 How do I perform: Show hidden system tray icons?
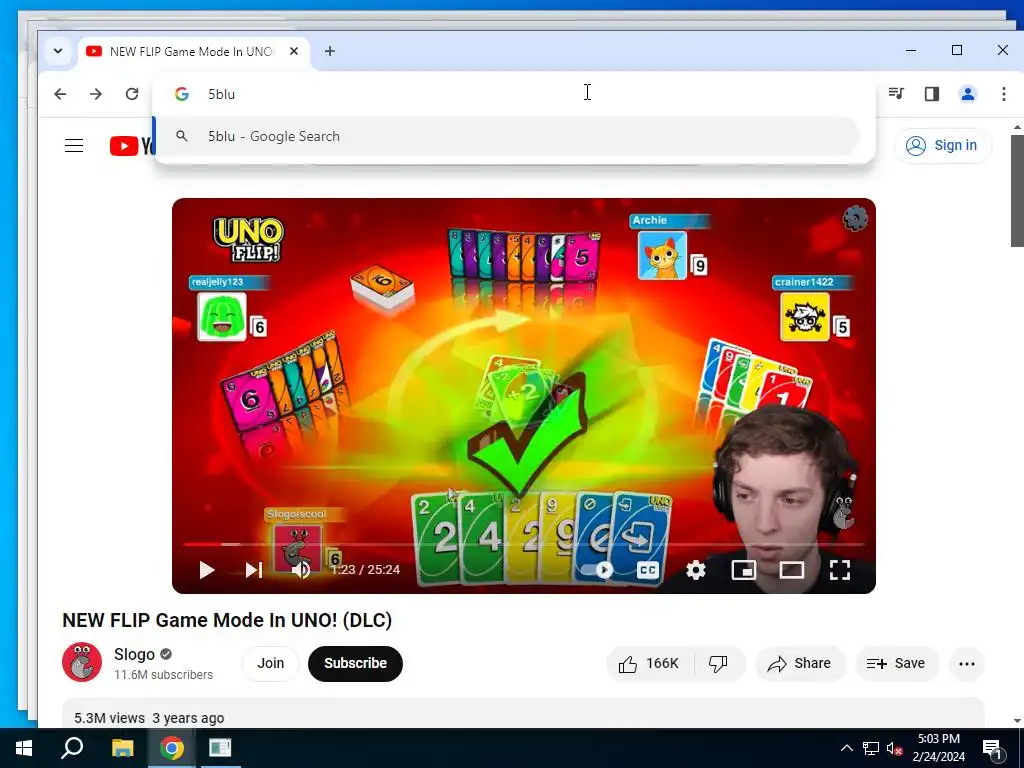846,748
